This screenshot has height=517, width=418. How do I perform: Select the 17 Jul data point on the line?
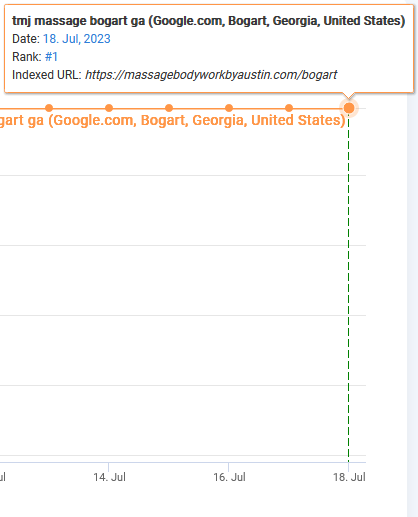pyautogui.click(x=289, y=108)
